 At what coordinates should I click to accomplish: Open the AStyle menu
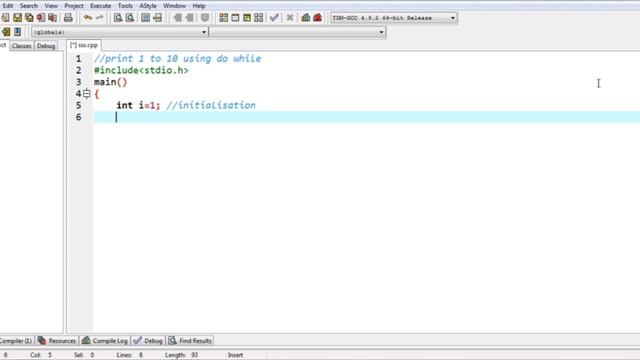pos(148,6)
